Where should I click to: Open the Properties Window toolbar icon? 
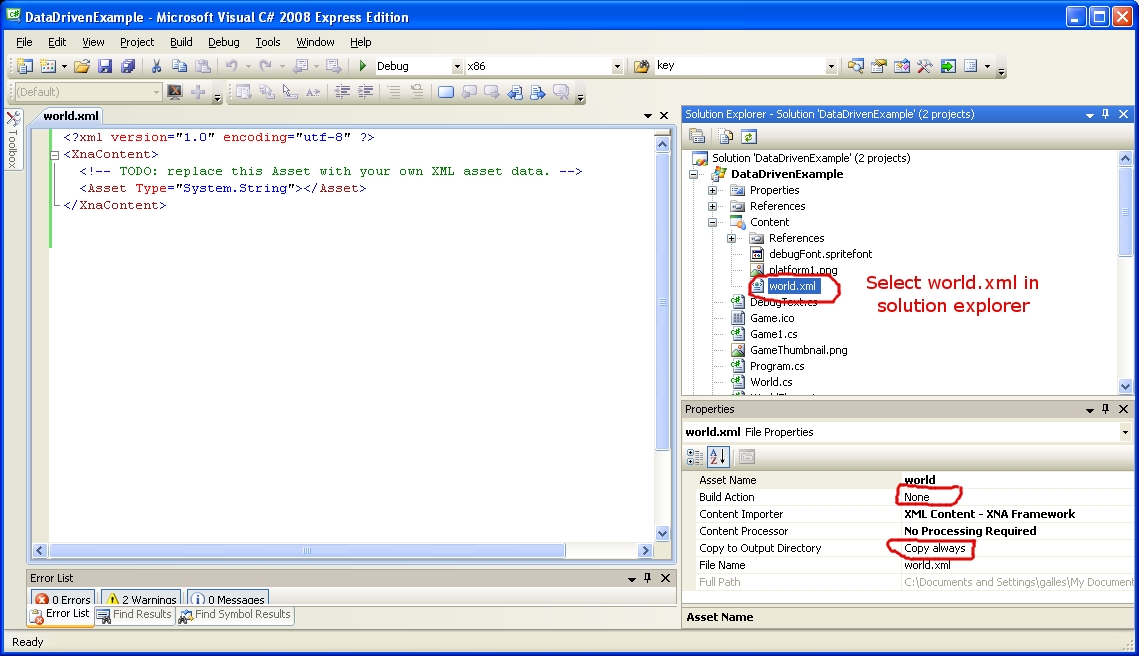[879, 66]
